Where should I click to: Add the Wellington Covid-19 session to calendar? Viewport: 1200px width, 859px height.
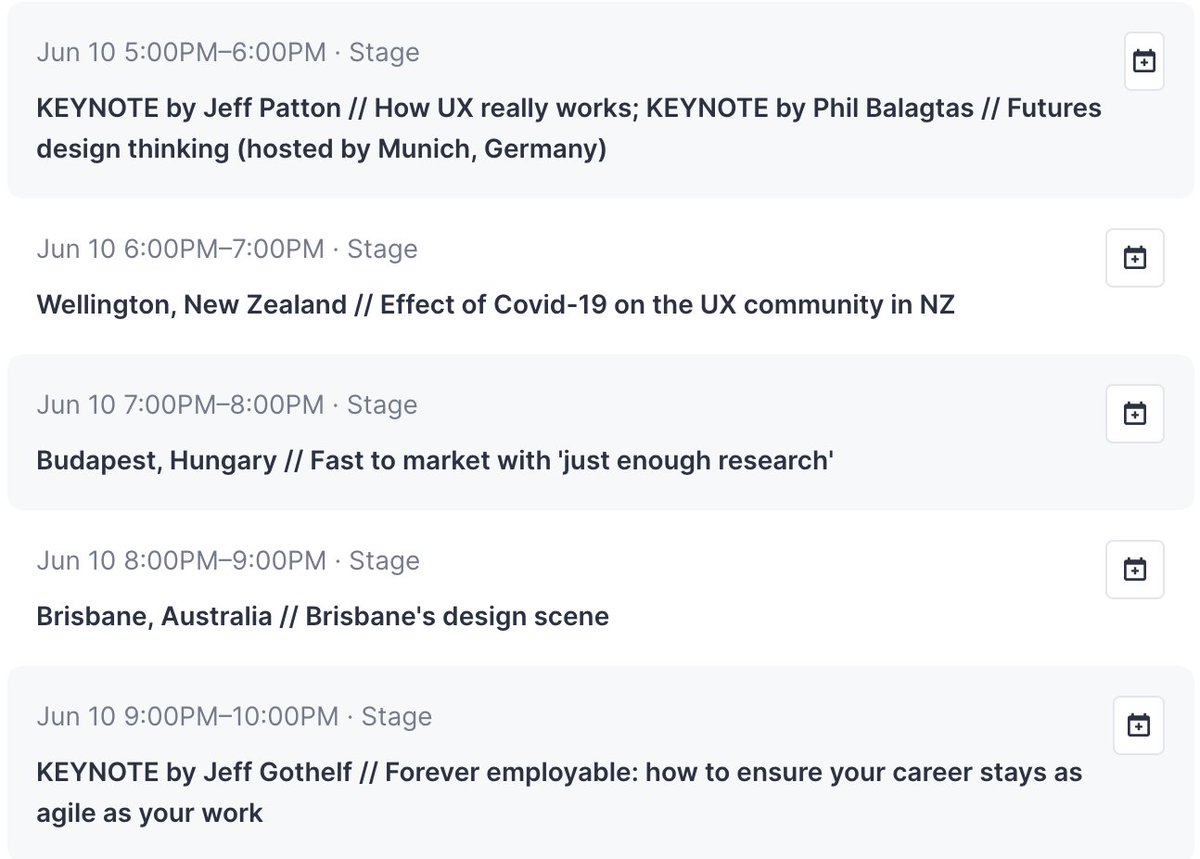point(1135,257)
